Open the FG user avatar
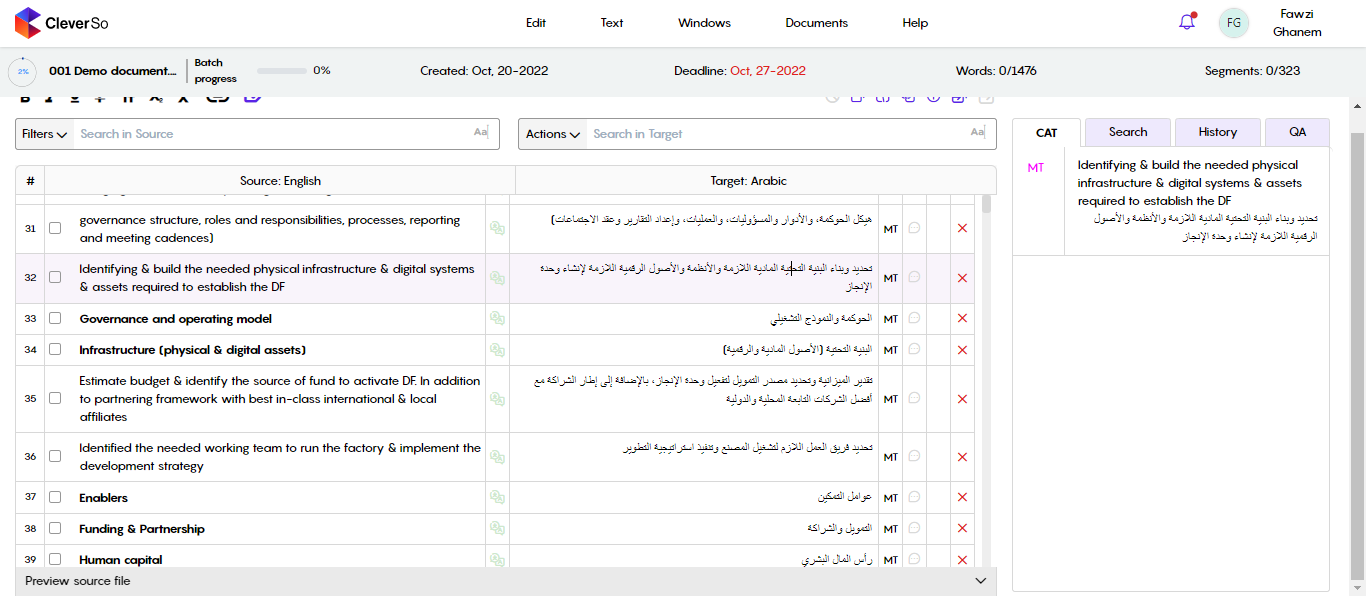The image size is (1366, 596). point(1234,23)
